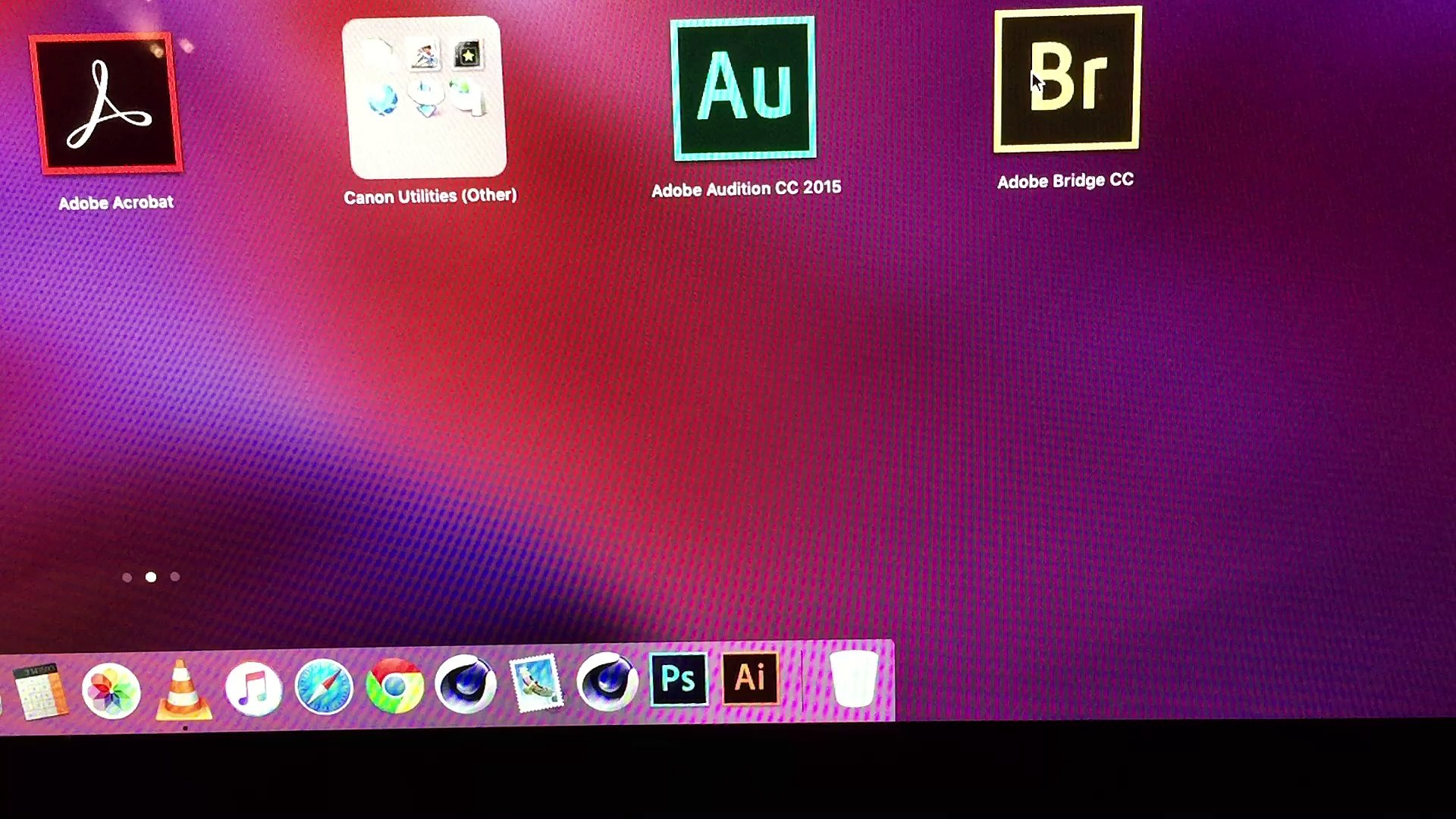Open Google Chrome from the Dock
The image size is (1456, 819).
pos(394,686)
